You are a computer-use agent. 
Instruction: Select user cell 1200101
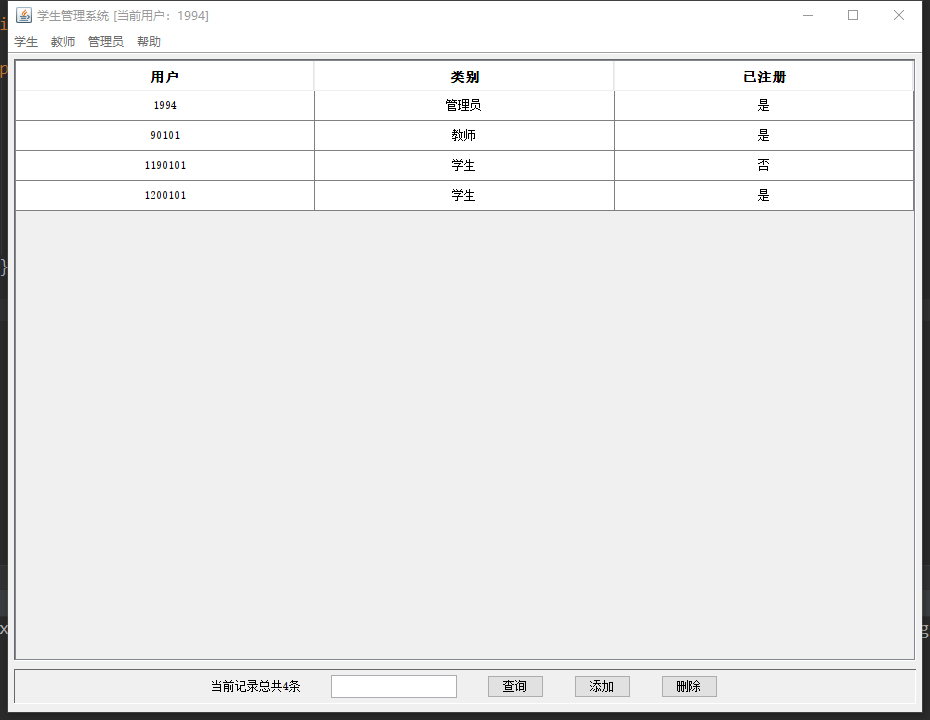pyautogui.click(x=165, y=195)
